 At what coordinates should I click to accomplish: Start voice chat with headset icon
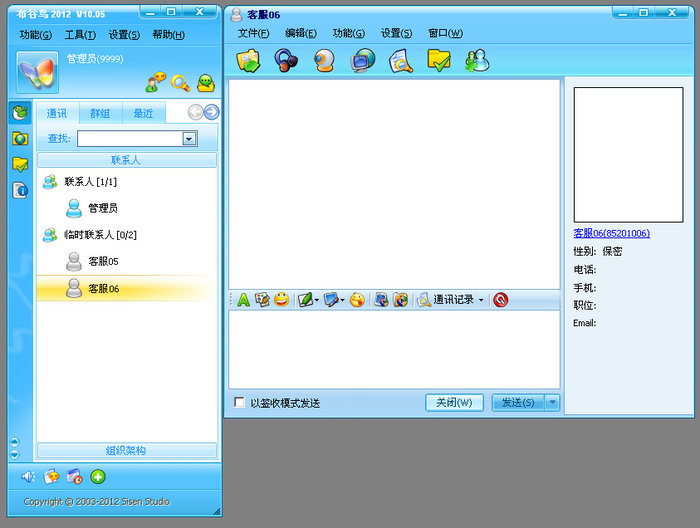286,61
